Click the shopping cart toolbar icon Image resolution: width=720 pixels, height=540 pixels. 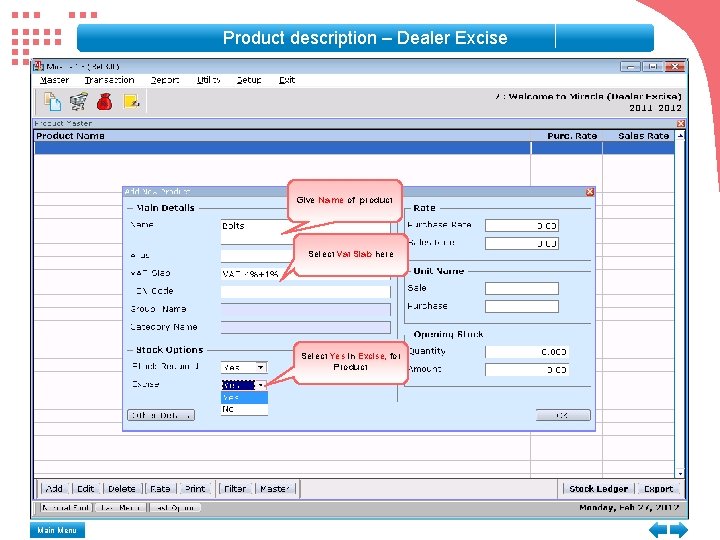[x=79, y=101]
